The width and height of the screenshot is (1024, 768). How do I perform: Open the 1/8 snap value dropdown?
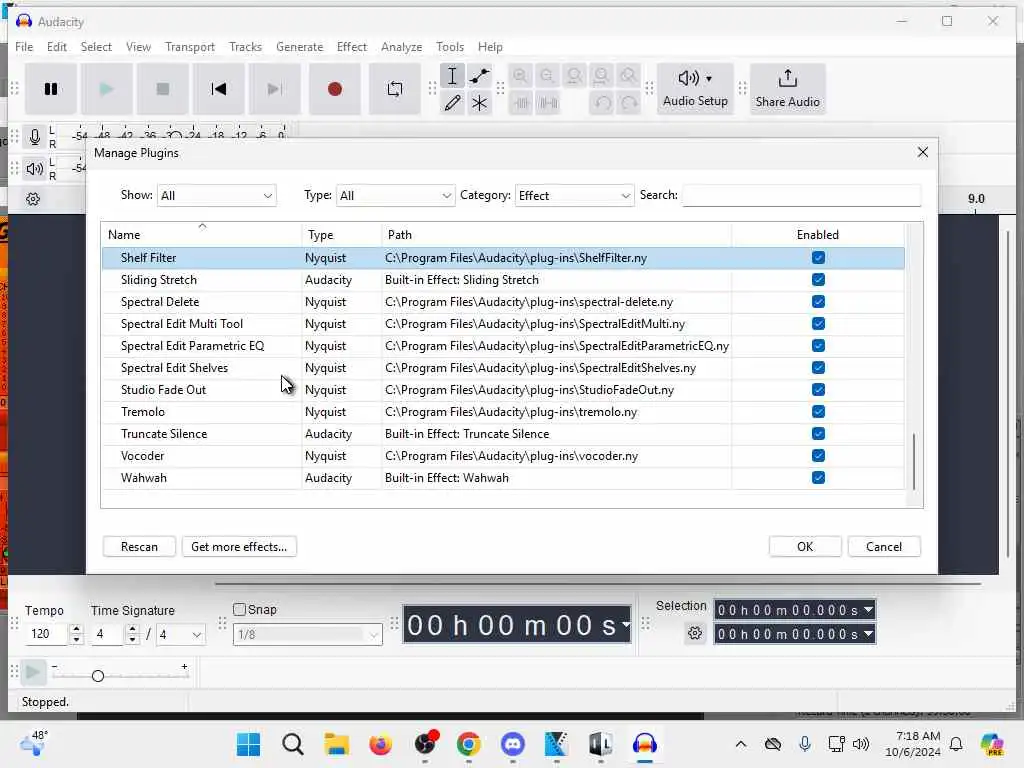308,634
